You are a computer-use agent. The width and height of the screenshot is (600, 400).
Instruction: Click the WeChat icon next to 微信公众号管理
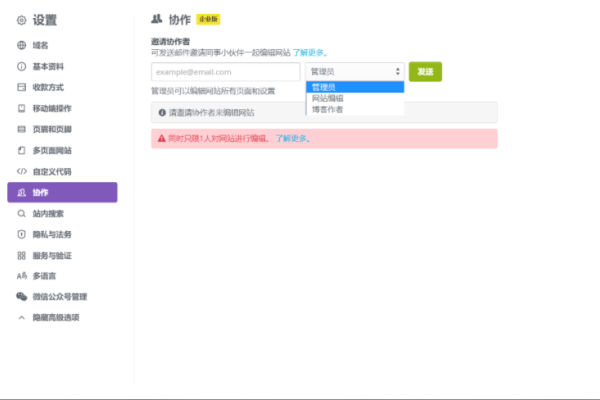[x=21, y=297]
